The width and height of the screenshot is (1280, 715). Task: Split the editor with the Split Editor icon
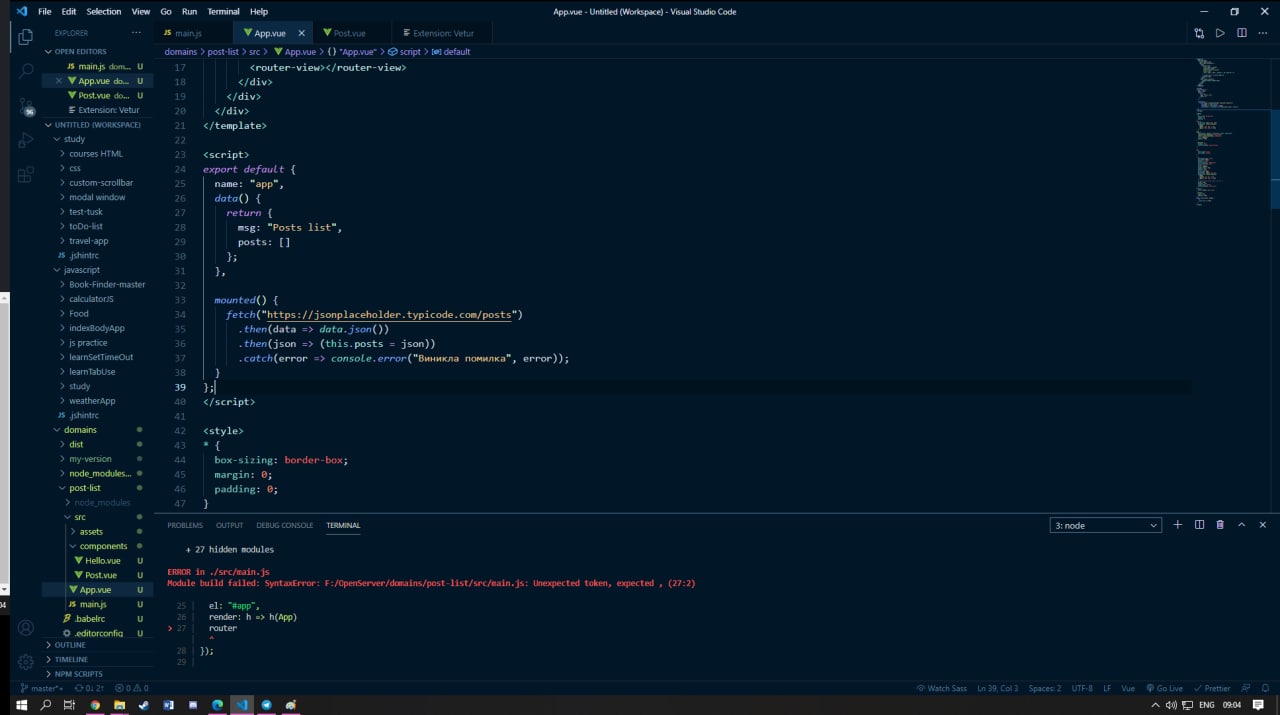click(x=1242, y=33)
